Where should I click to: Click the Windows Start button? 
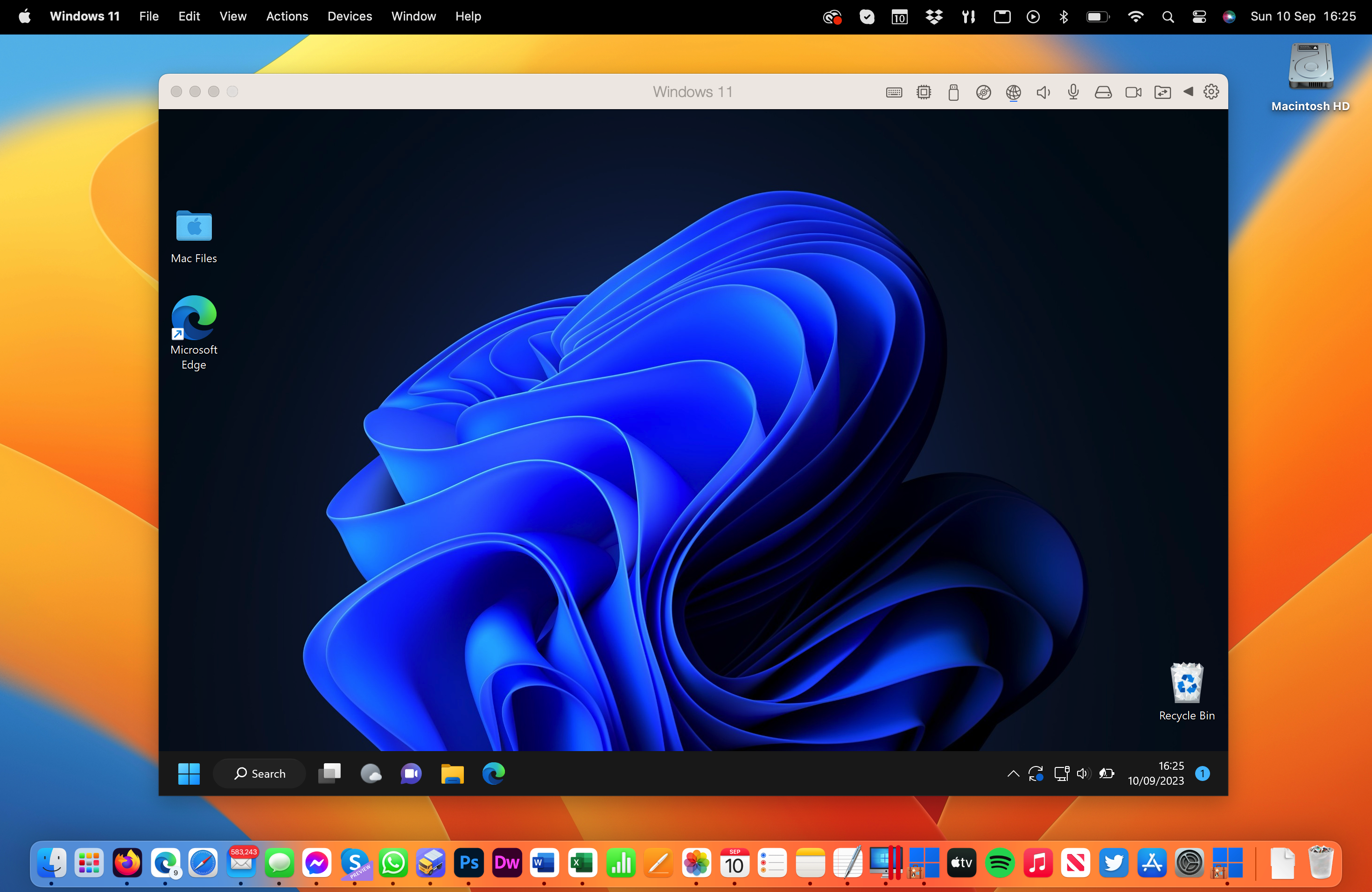[189, 773]
